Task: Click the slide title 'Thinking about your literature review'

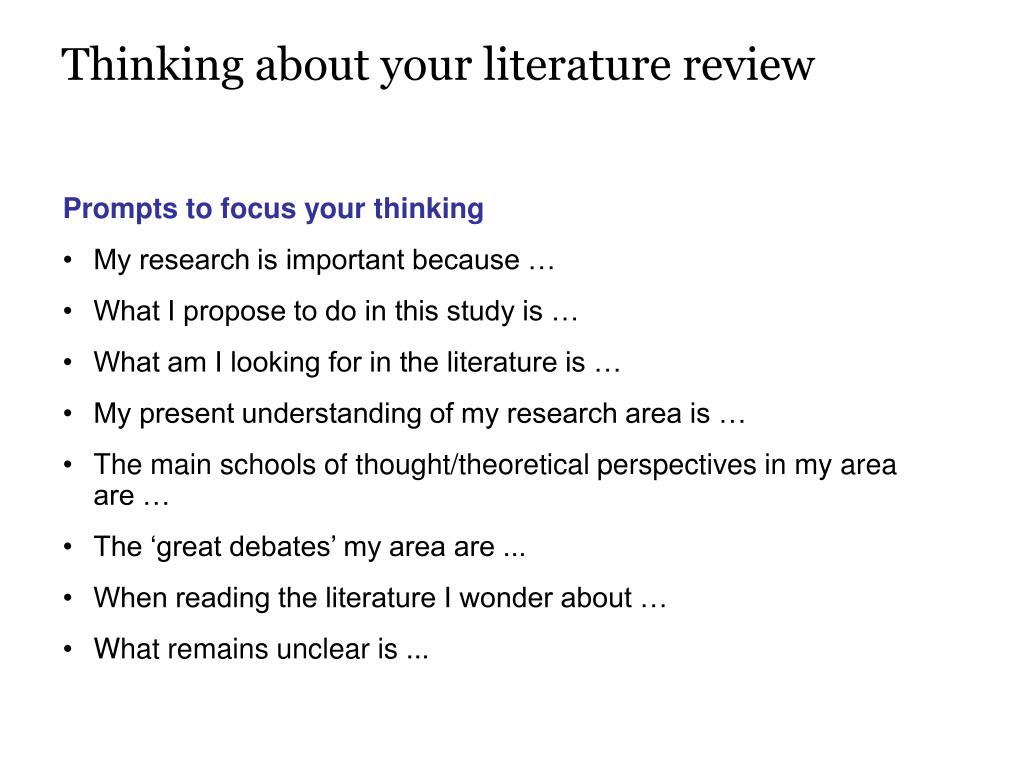Action: click(x=438, y=66)
